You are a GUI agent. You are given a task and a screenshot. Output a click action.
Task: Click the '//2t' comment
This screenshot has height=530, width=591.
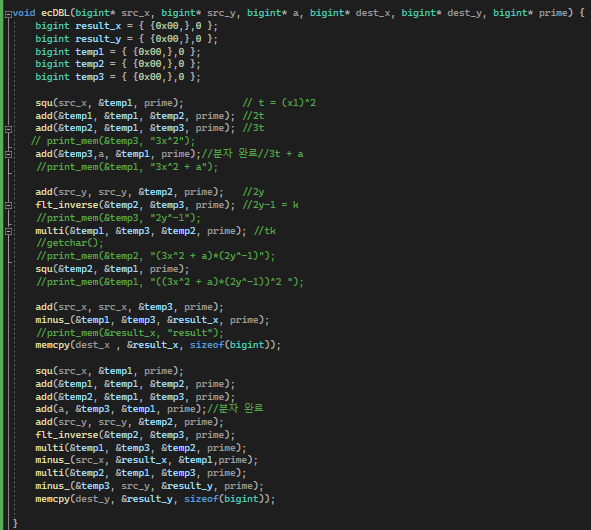click(x=253, y=116)
